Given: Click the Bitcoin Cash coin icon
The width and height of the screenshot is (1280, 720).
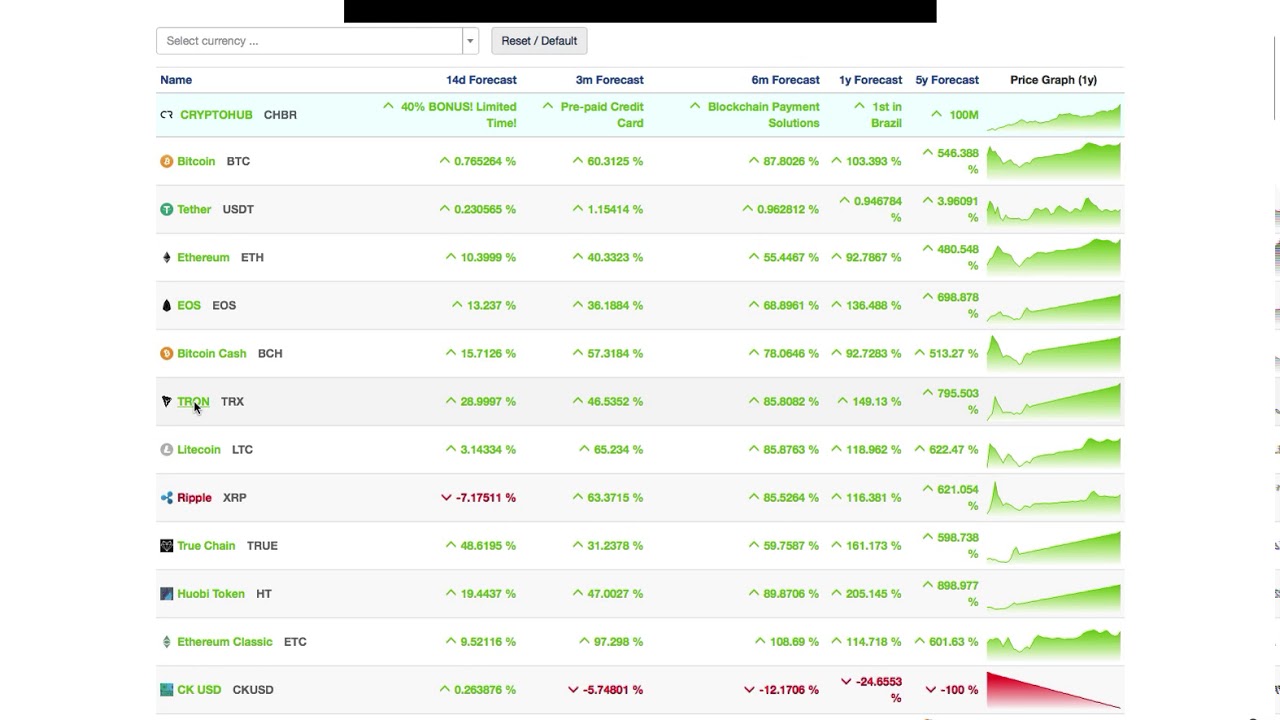Looking at the screenshot, I should point(166,353).
